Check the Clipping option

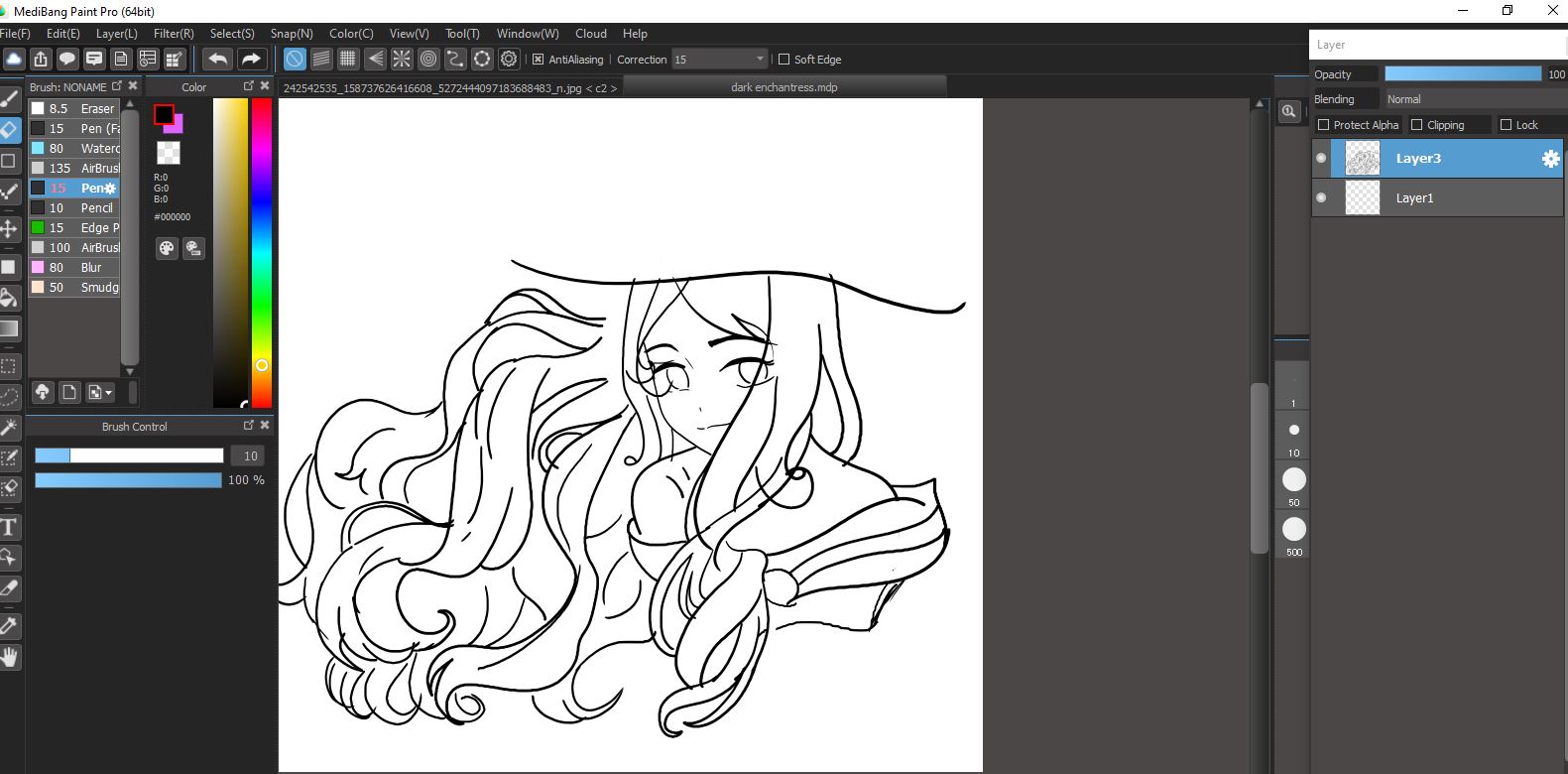point(1417,125)
